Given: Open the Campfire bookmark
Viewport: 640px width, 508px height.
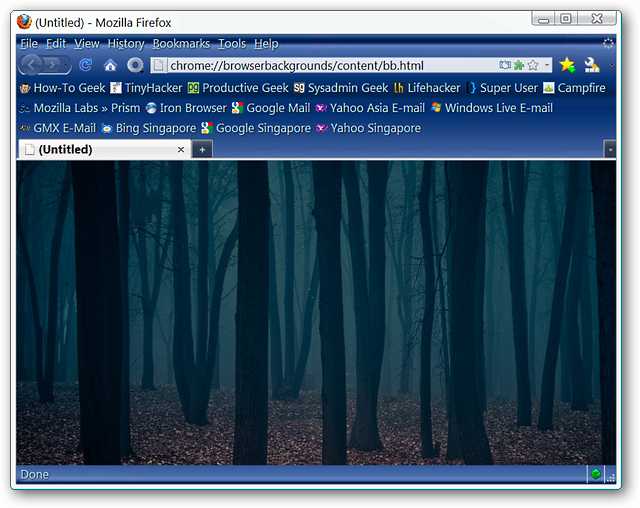Looking at the screenshot, I should pos(574,88).
